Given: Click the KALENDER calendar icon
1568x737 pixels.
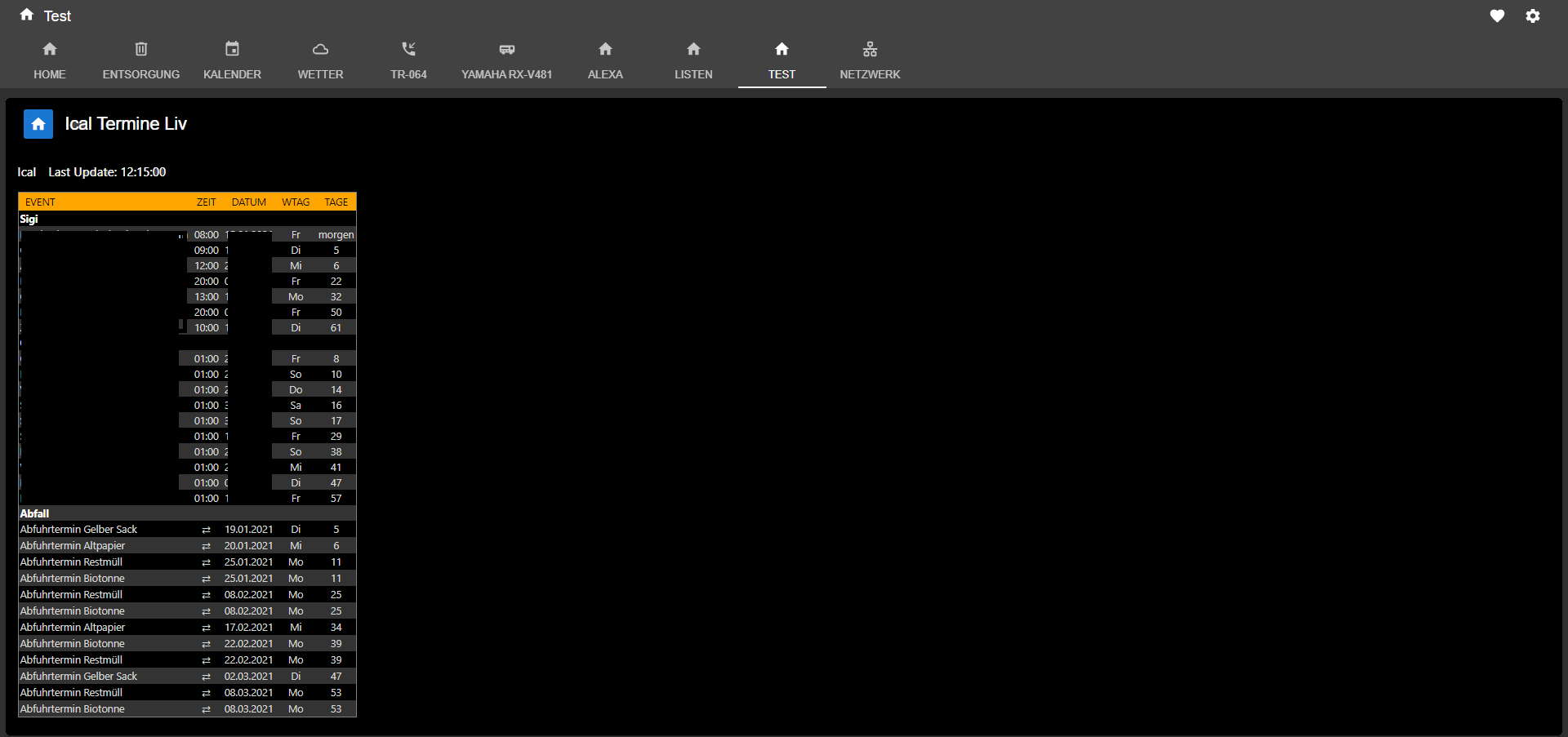Looking at the screenshot, I should tap(232, 50).
